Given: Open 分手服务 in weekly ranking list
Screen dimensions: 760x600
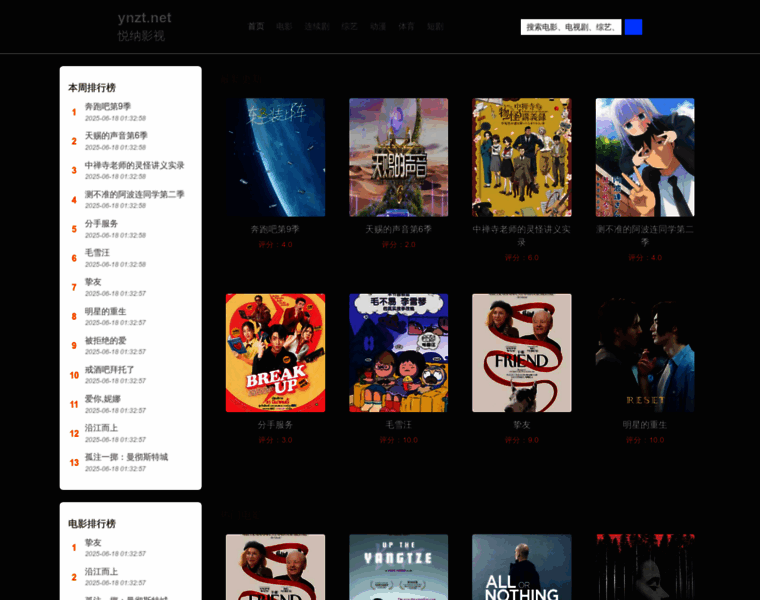Looking at the screenshot, I should tap(101, 223).
